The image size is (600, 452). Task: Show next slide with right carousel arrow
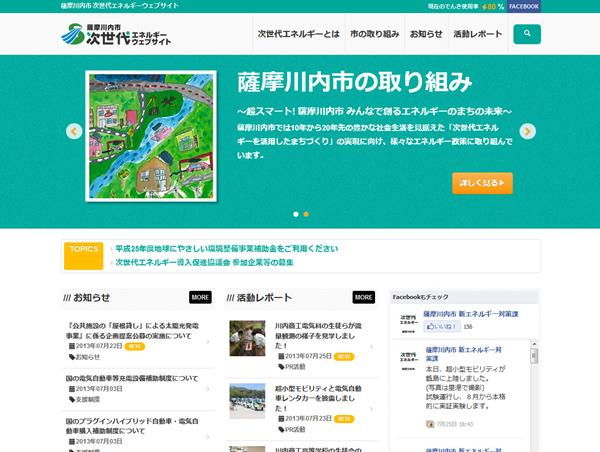point(527,131)
